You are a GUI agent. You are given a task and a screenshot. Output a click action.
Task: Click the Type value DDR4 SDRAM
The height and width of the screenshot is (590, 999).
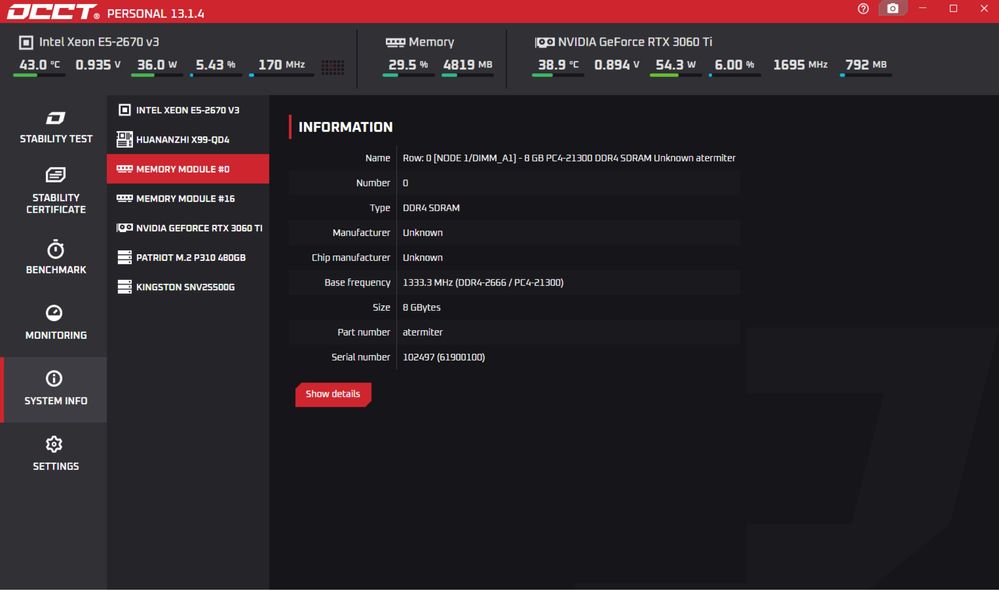click(431, 208)
